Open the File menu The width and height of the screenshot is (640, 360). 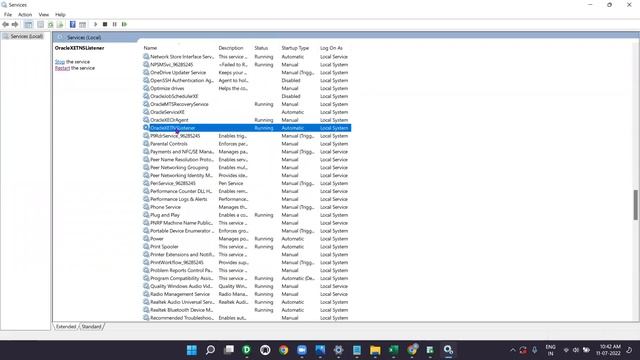[x=8, y=15]
